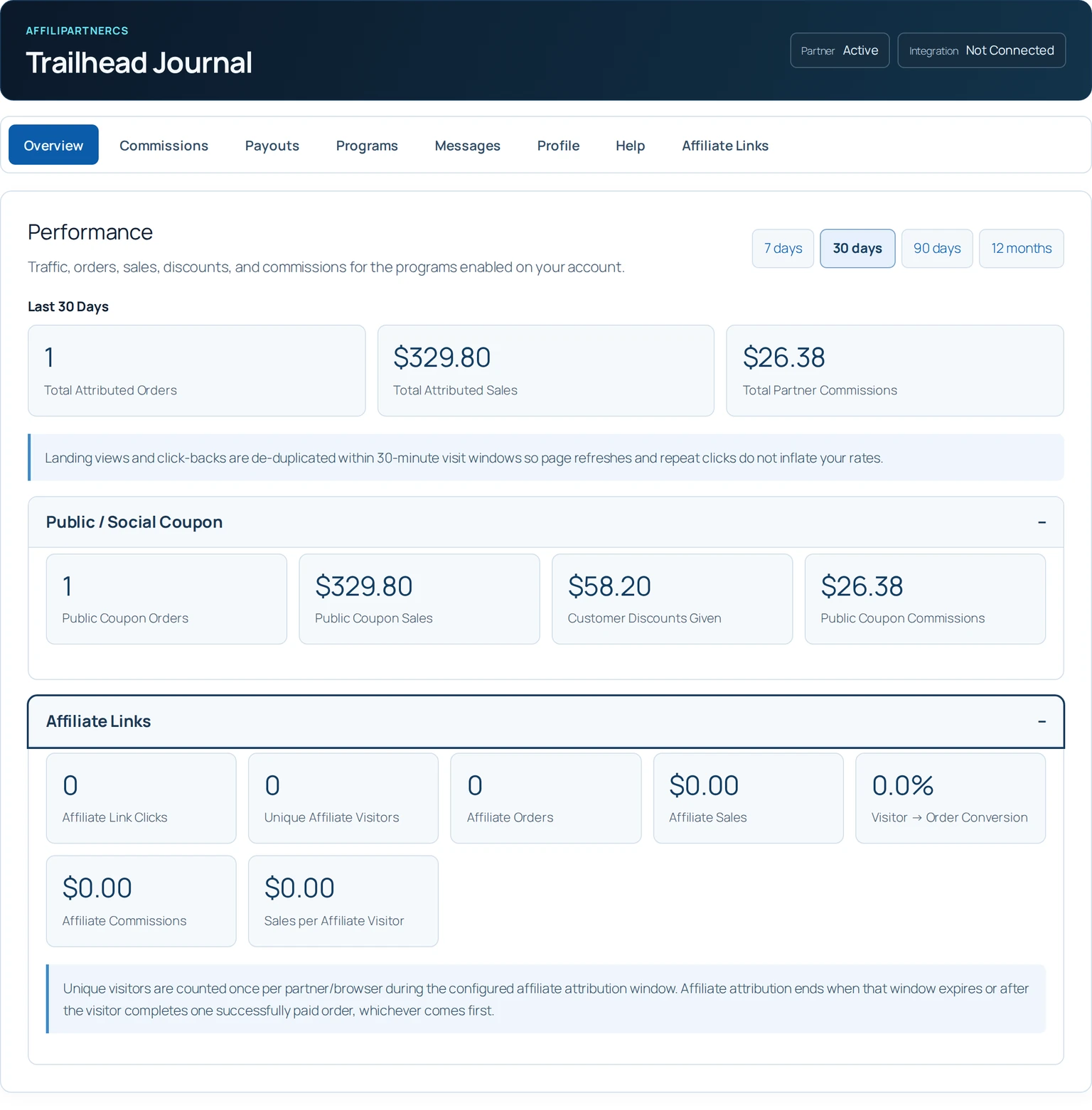Set the performance range to 7 days
Screen dimensions: 1092x1110
[783, 248]
